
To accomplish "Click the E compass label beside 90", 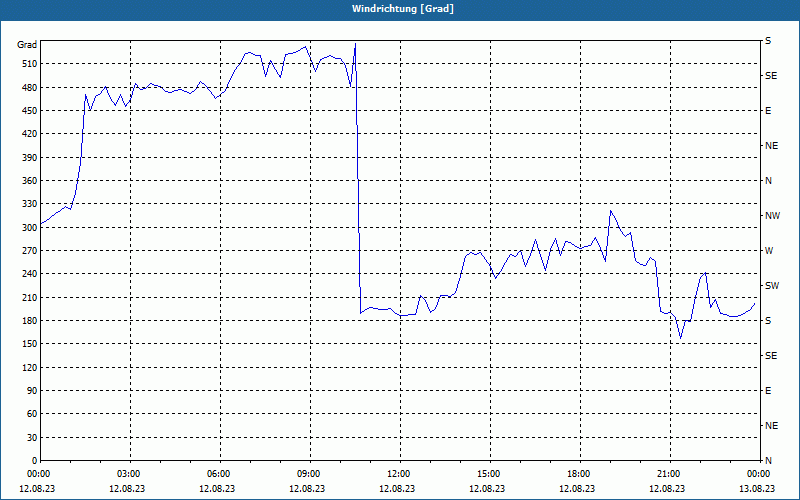I will [768, 391].
